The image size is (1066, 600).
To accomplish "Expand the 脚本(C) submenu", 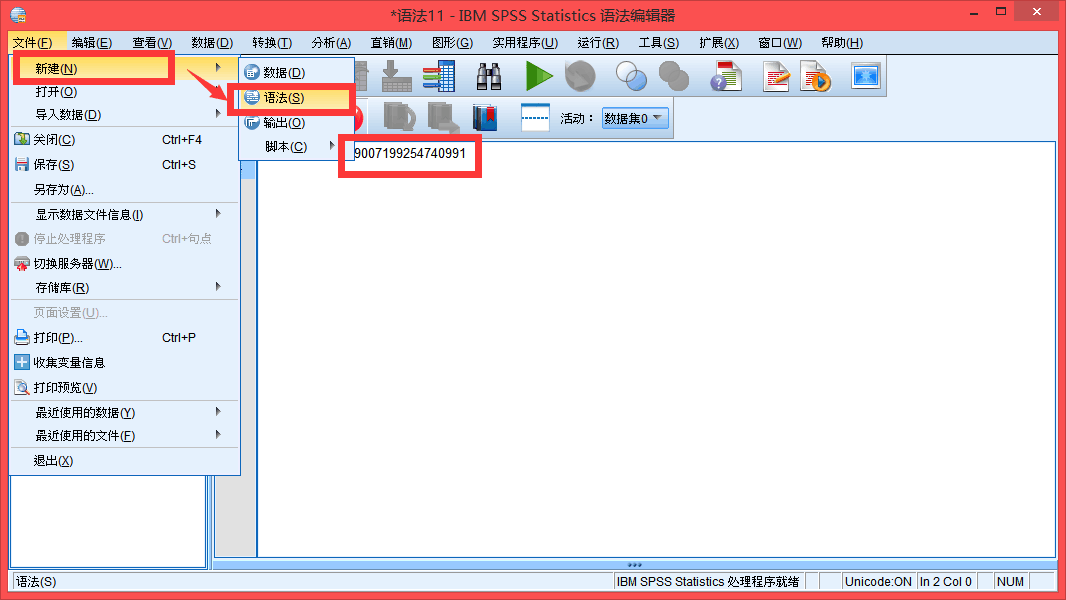I will click(x=332, y=145).
